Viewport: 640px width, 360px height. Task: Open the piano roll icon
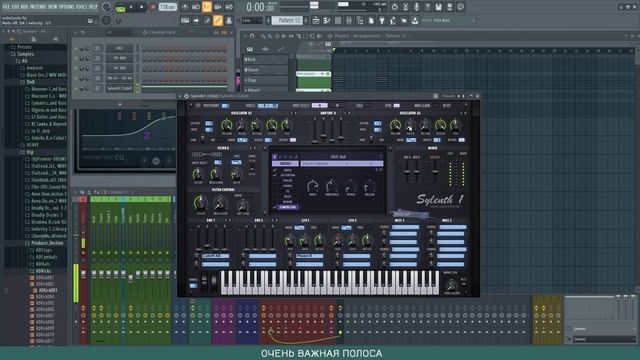[x=327, y=20]
